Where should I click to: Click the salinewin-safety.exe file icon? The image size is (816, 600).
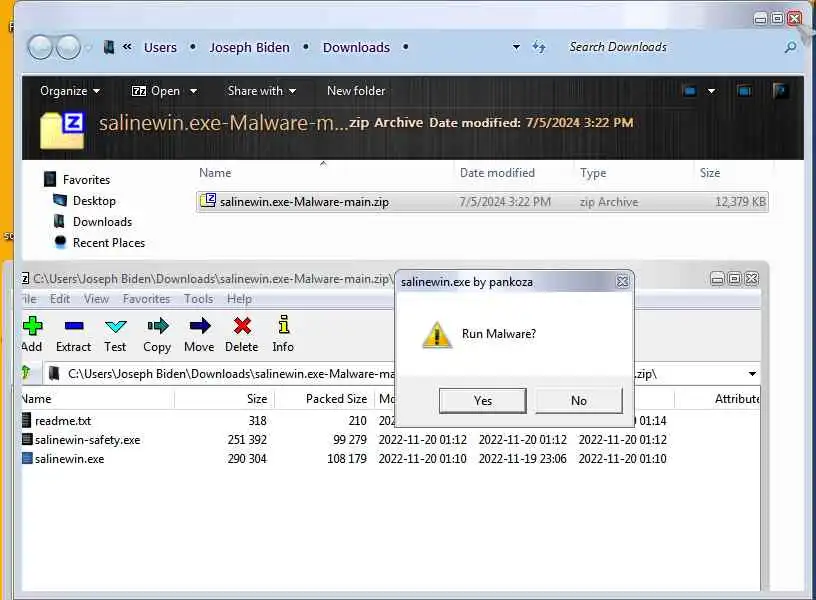click(27, 439)
